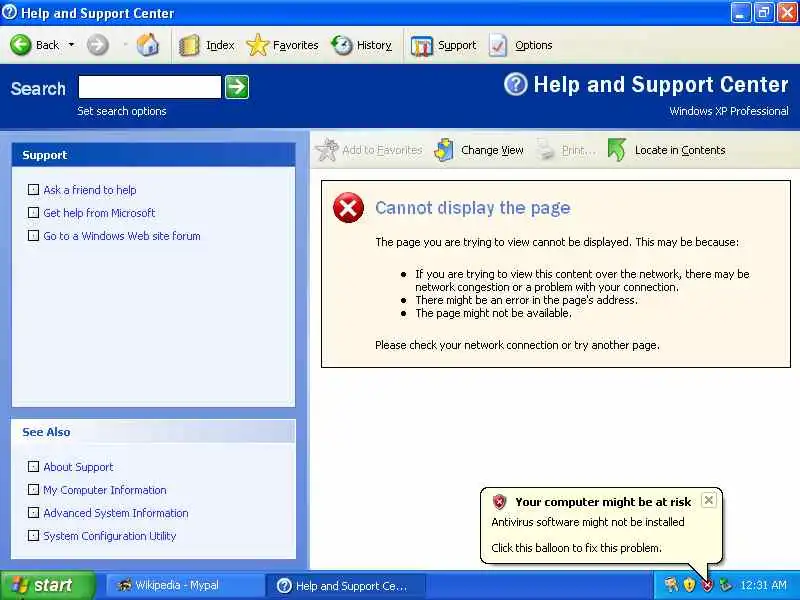Click the bullet box beside About Support
Screen dimensions: 800x600
pyautogui.click(x=33, y=467)
